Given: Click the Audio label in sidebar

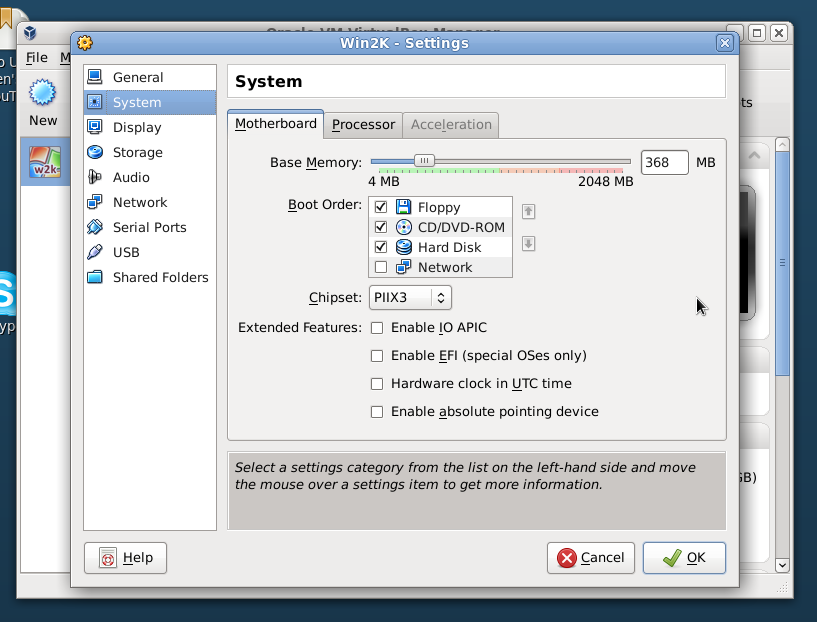Looking at the screenshot, I should tap(131, 178).
